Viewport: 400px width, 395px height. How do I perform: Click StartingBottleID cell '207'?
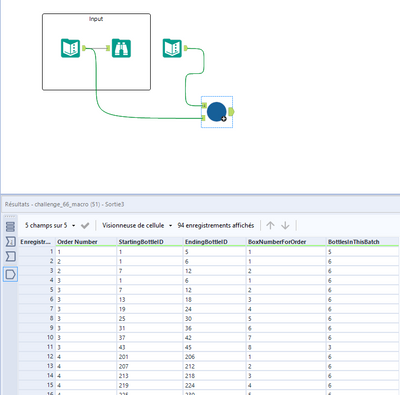click(x=150, y=366)
